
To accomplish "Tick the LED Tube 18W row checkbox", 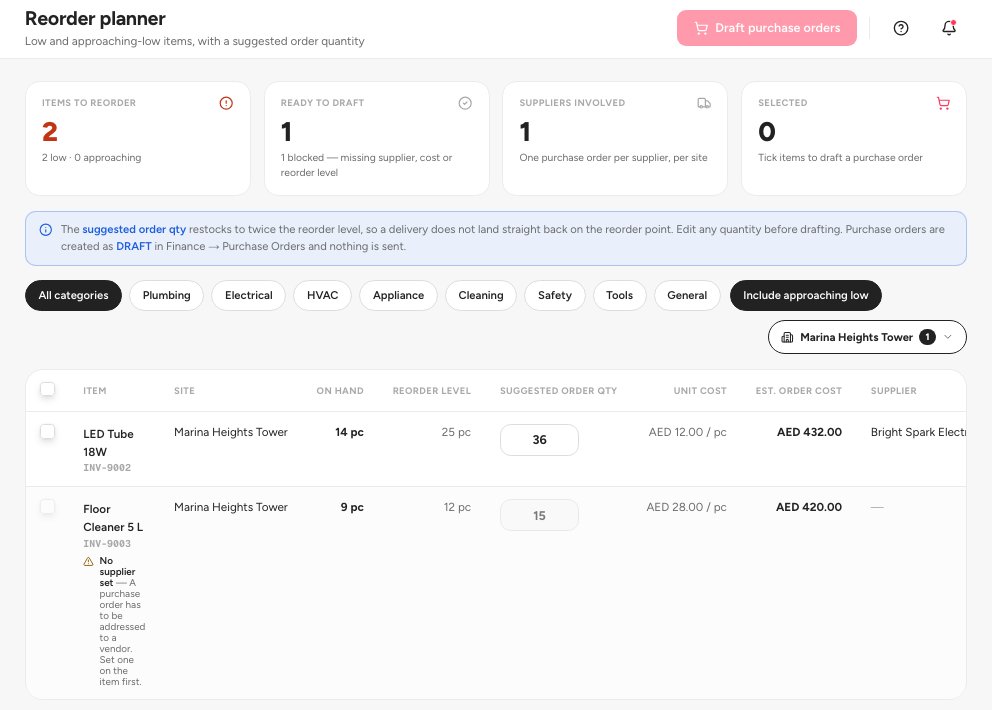I will point(47,432).
